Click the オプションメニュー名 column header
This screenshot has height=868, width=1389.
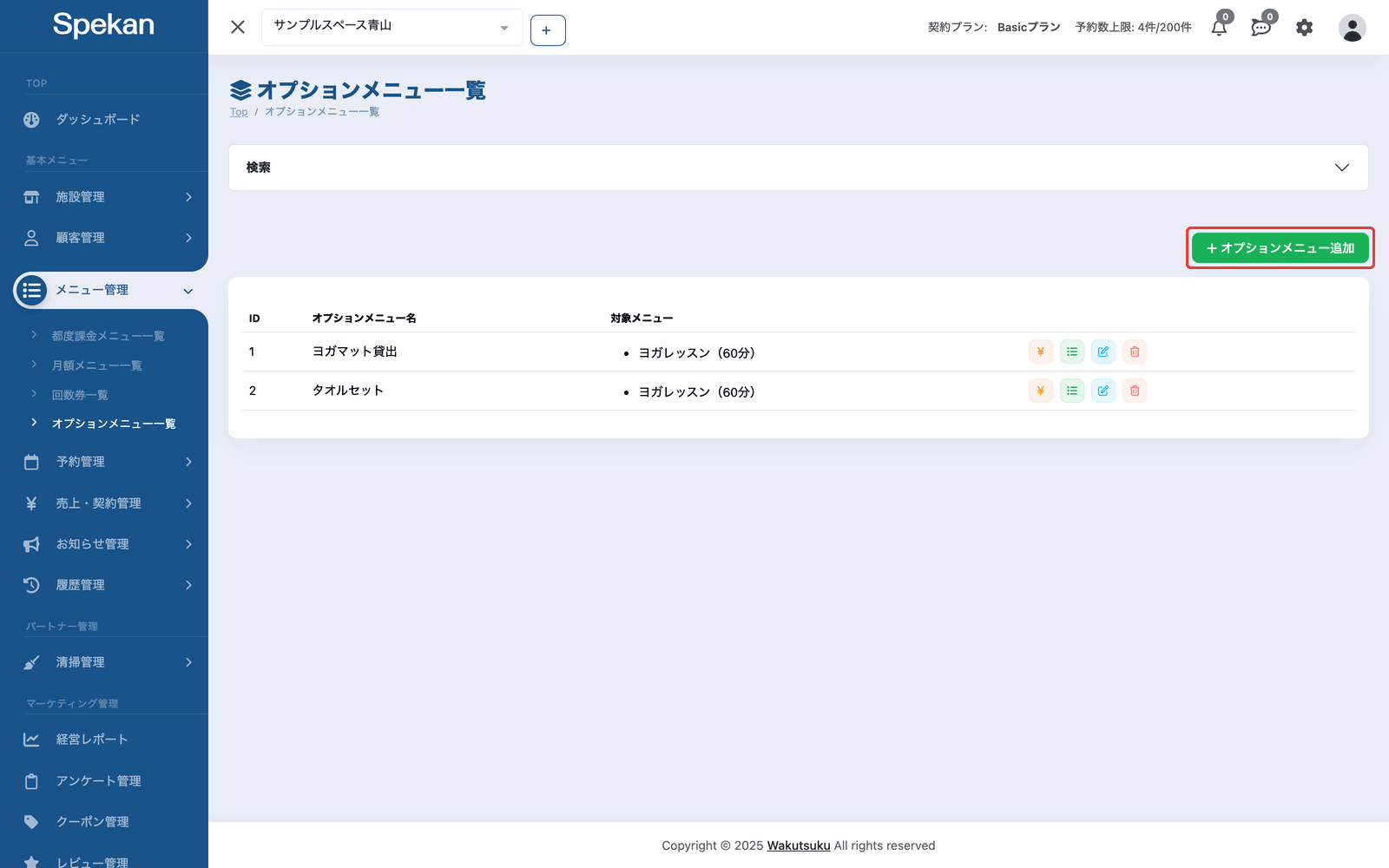coord(364,319)
